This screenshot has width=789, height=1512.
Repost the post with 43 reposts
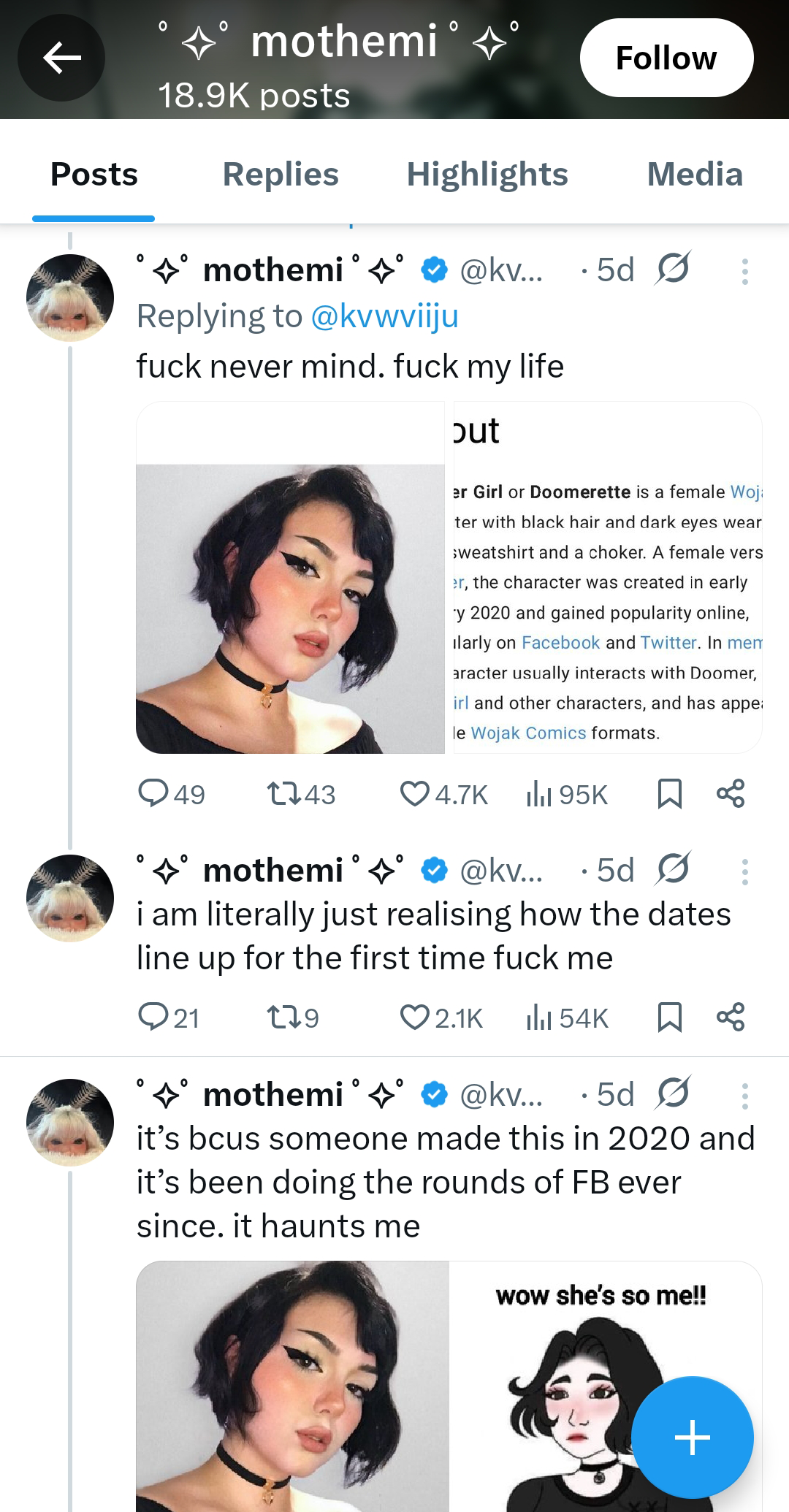[283, 794]
